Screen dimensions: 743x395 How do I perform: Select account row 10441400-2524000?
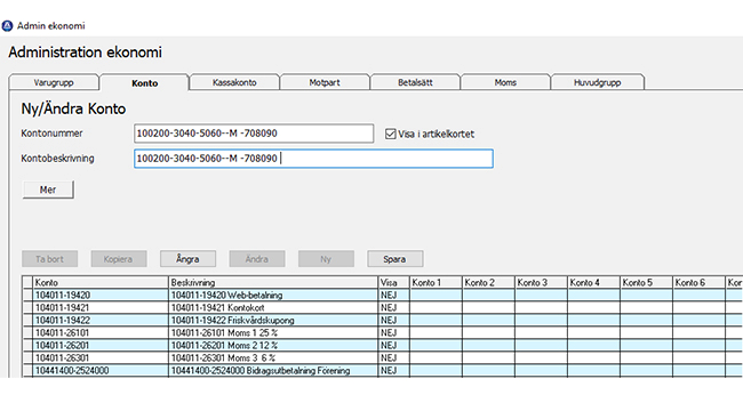click(x=100, y=370)
